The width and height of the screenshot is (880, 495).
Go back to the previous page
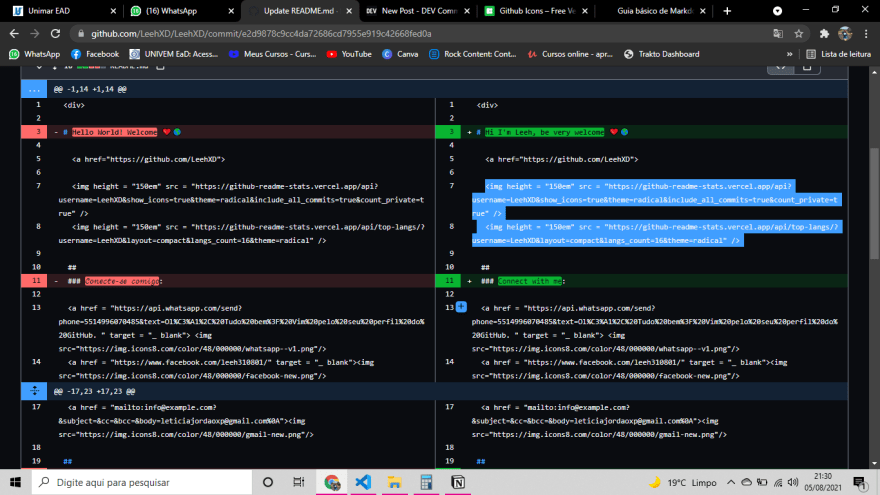[x=14, y=34]
